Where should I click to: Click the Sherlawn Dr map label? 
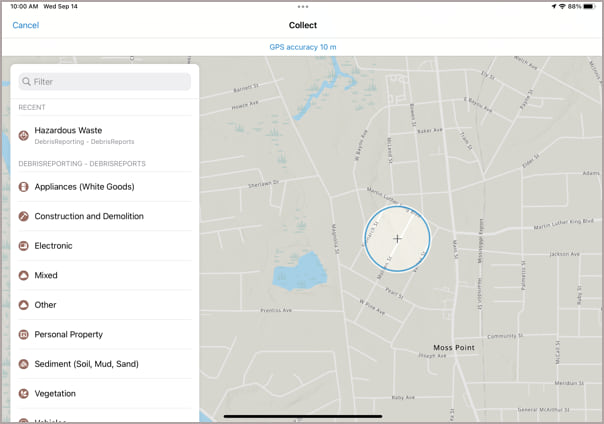[263, 184]
